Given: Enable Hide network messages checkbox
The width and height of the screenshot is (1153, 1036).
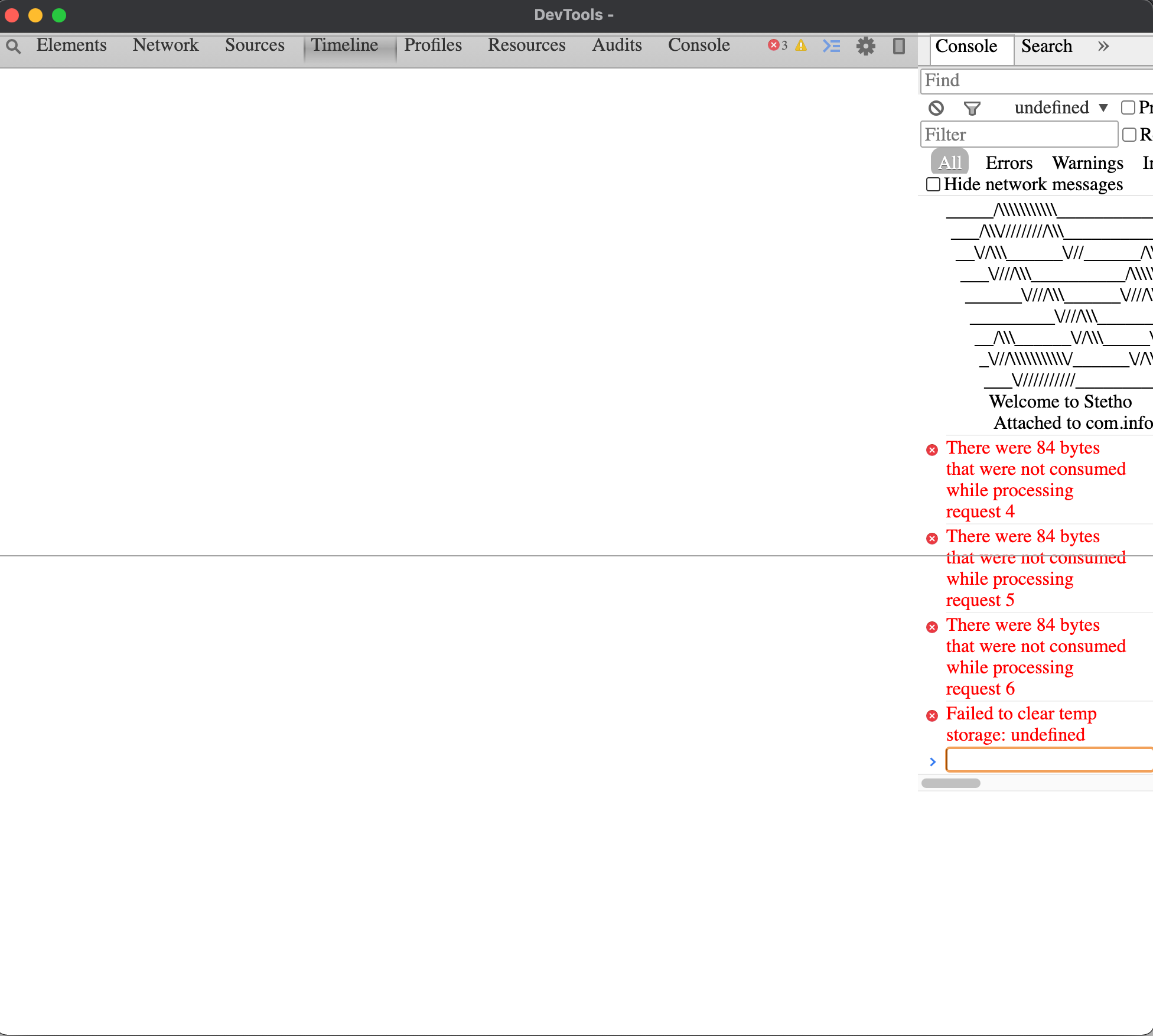Looking at the screenshot, I should (933, 184).
